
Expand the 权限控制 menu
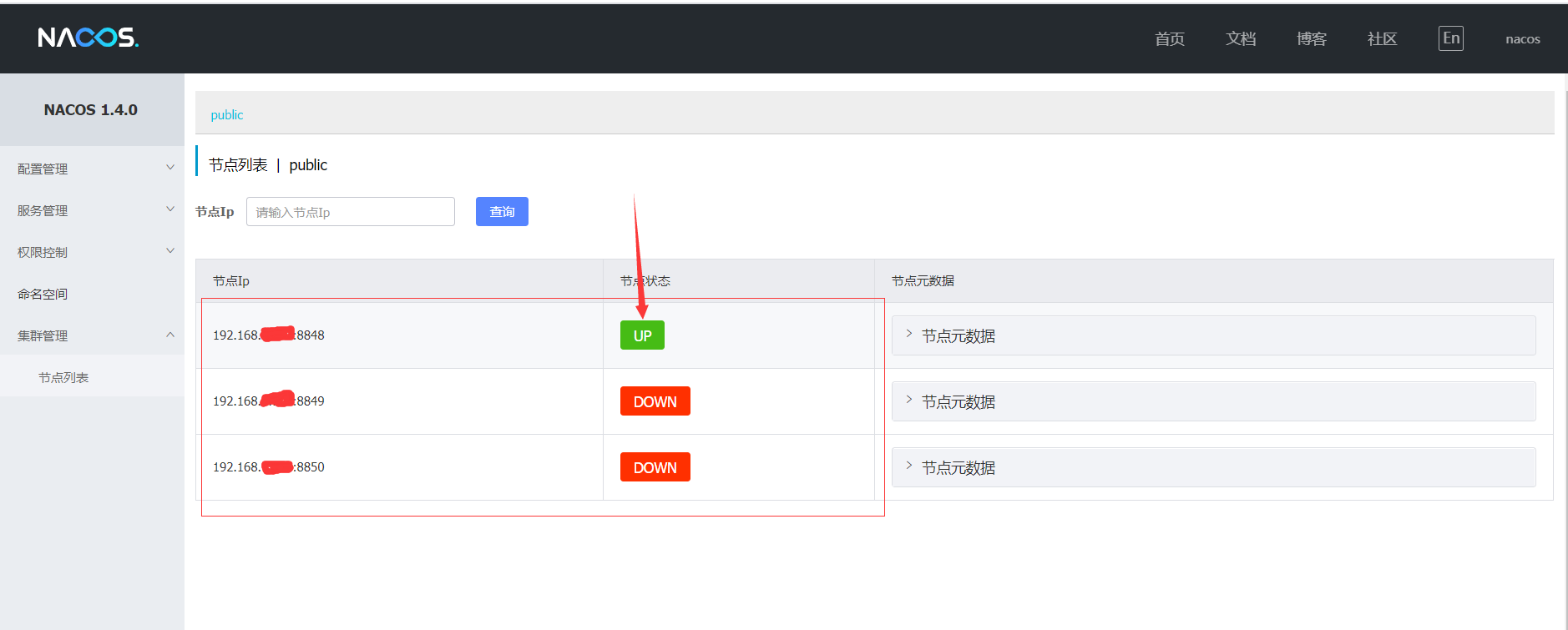point(92,251)
